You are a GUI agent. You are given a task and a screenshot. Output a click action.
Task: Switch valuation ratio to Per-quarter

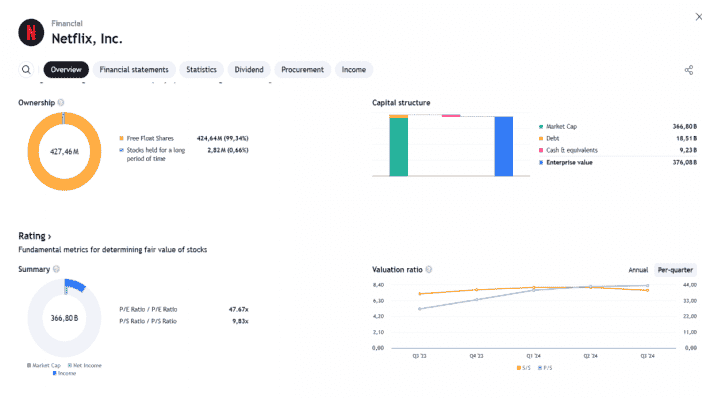coord(675,270)
